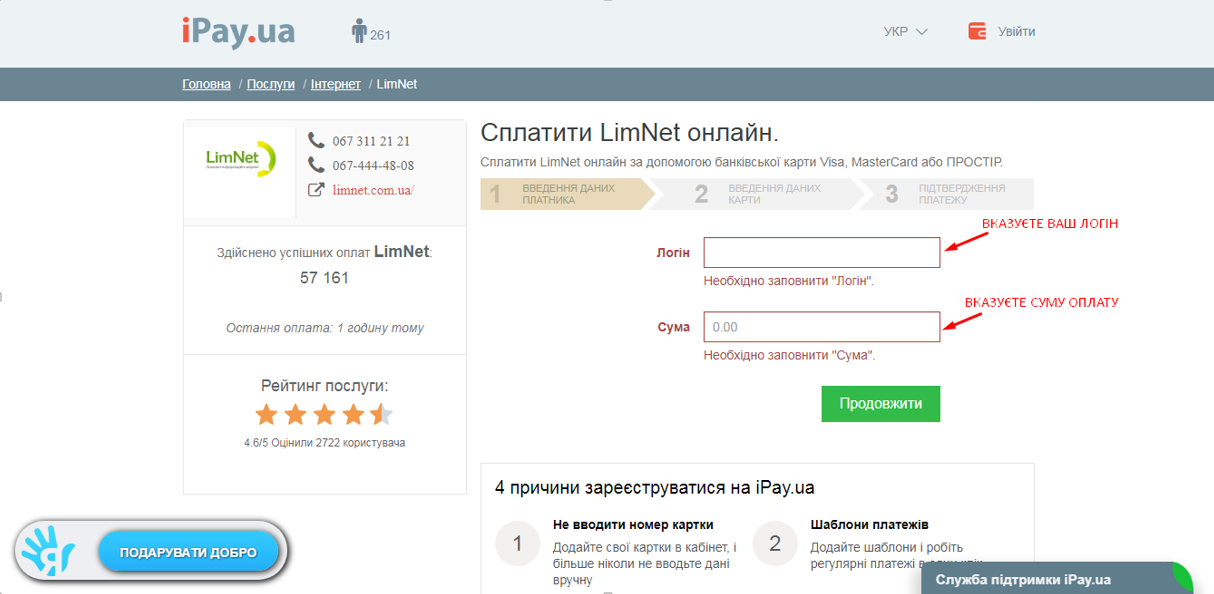1214x594 pixels.
Task: Click the heading Шаблони платежів
Action: (869, 524)
